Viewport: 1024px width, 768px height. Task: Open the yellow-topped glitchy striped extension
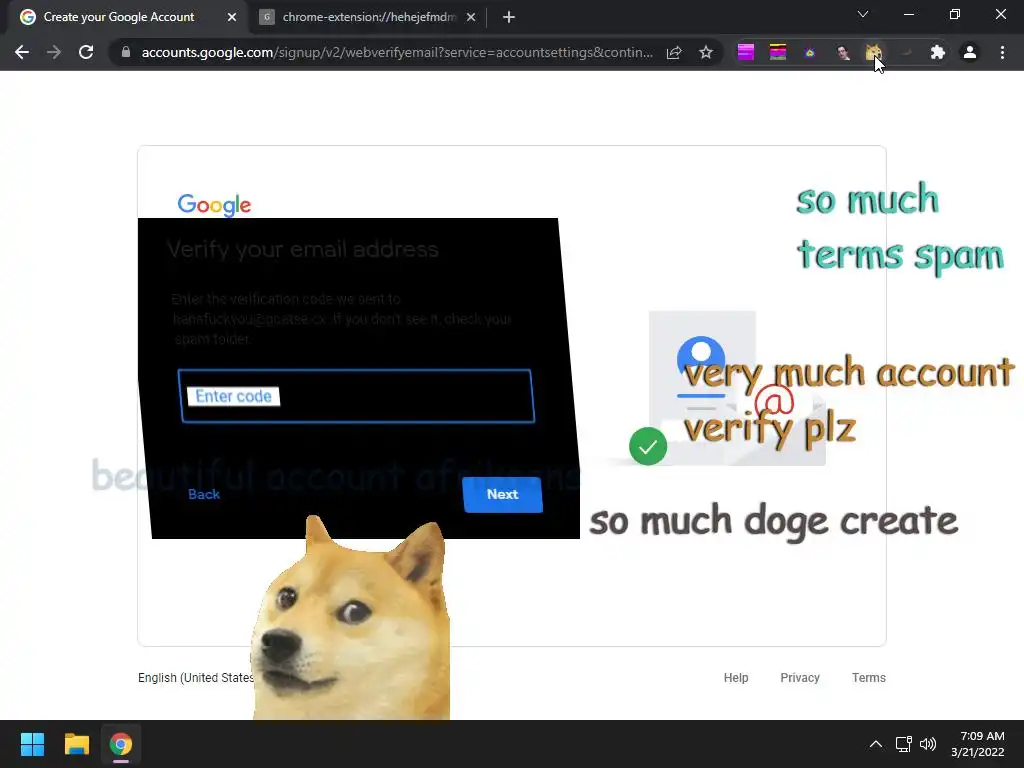(778, 52)
